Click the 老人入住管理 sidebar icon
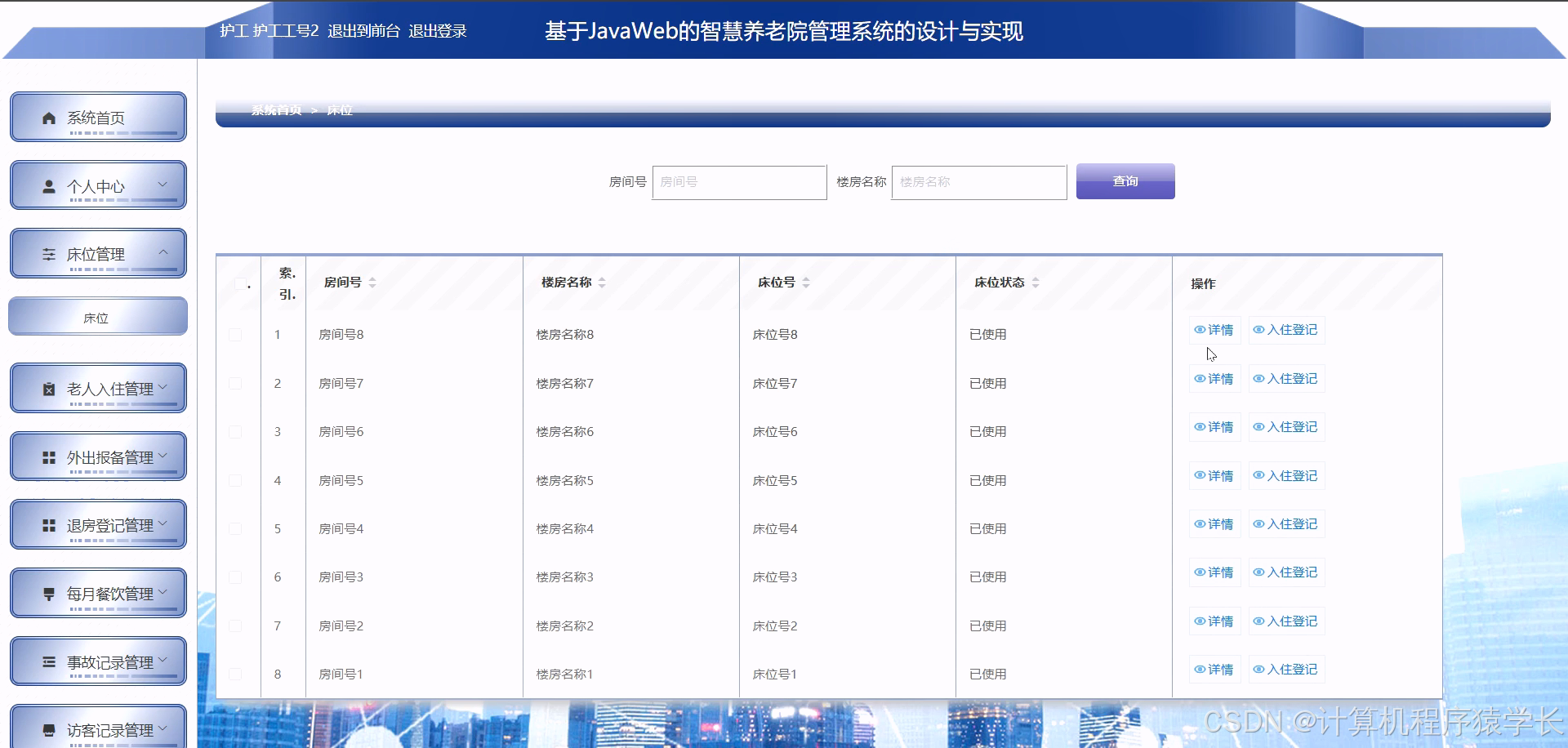1568x748 pixels. (47, 388)
